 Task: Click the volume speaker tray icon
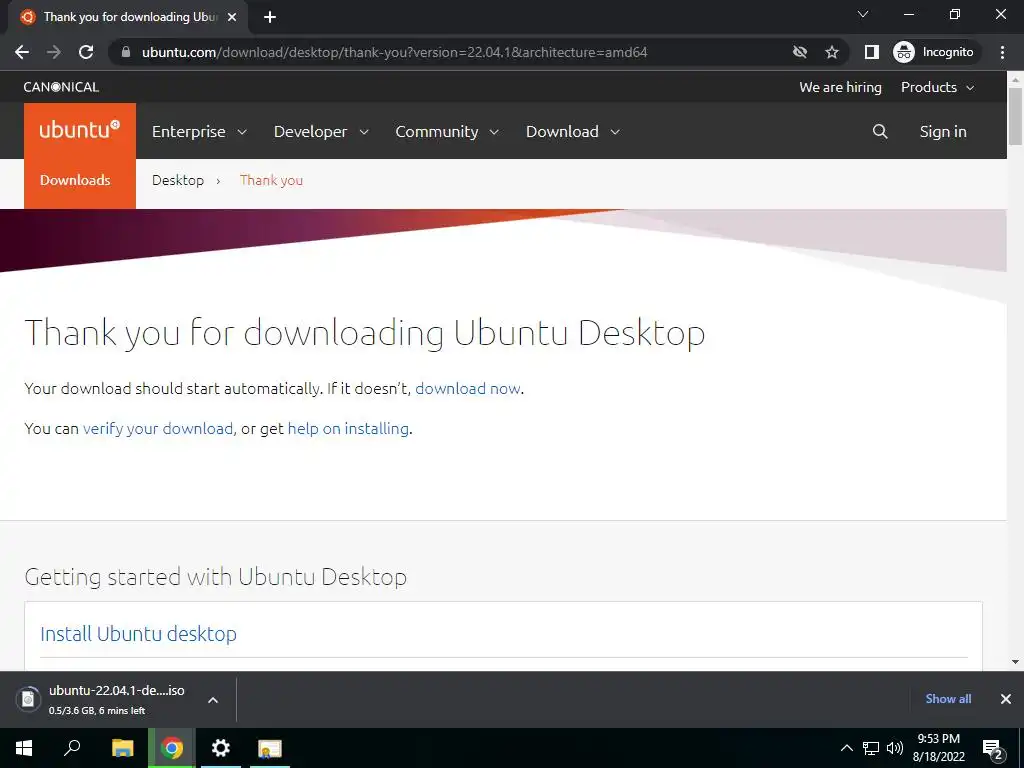[x=894, y=748]
